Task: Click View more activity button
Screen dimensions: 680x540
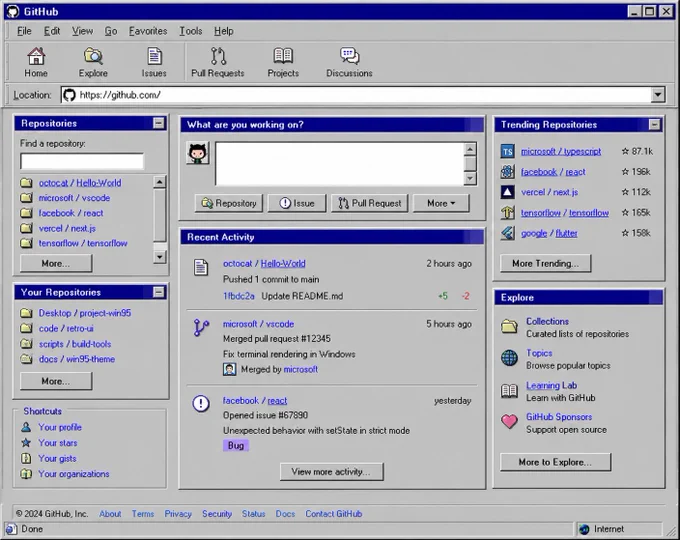Action: point(332,472)
